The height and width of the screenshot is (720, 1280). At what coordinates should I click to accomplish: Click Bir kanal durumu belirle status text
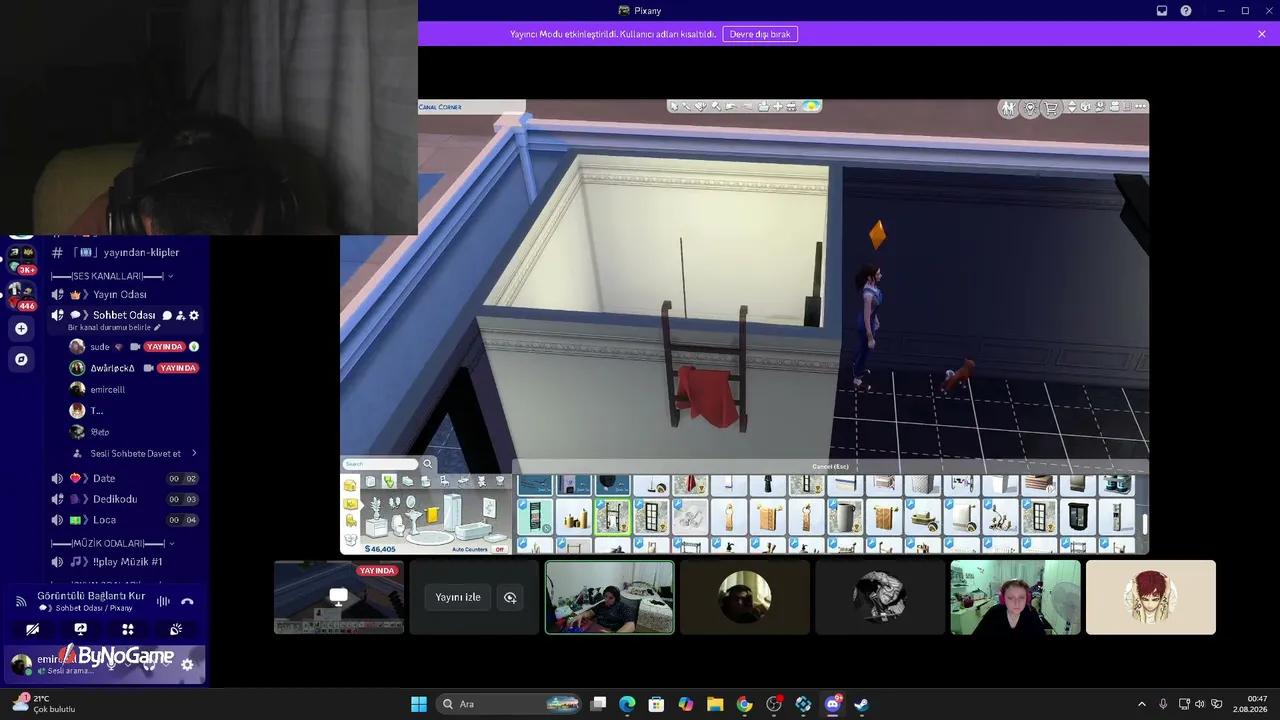click(114, 328)
